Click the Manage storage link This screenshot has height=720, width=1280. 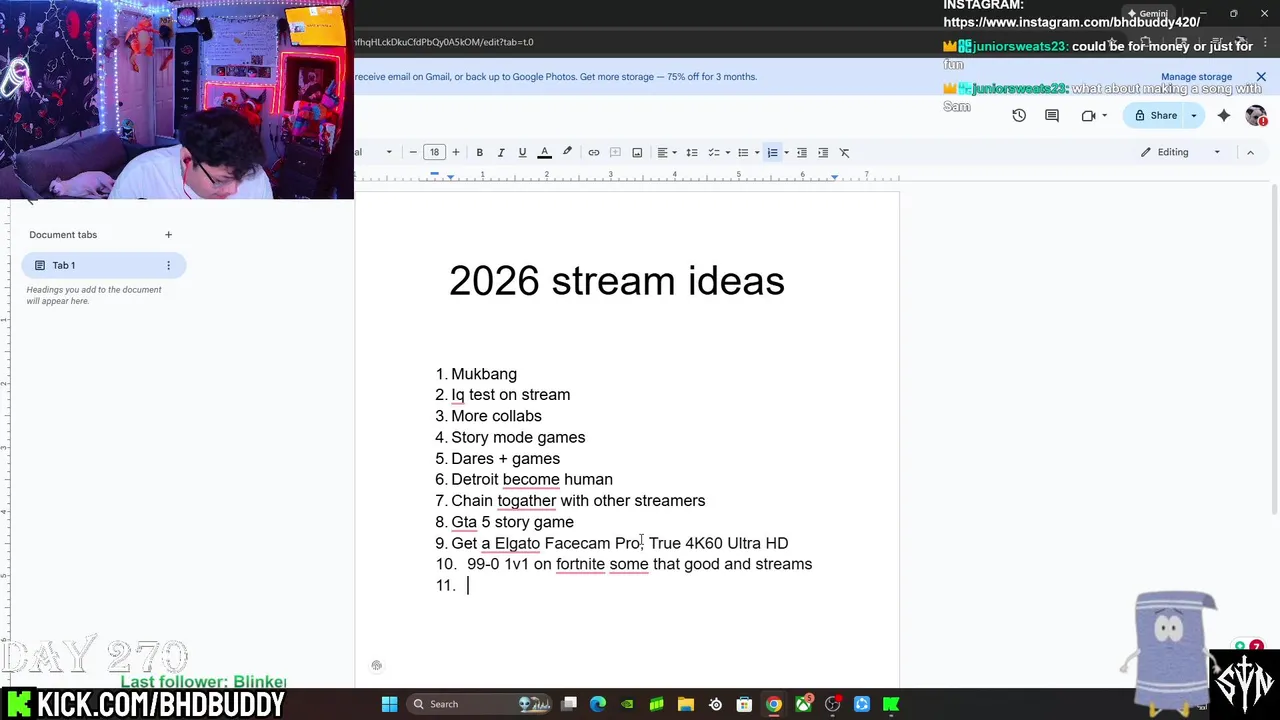point(1196,76)
